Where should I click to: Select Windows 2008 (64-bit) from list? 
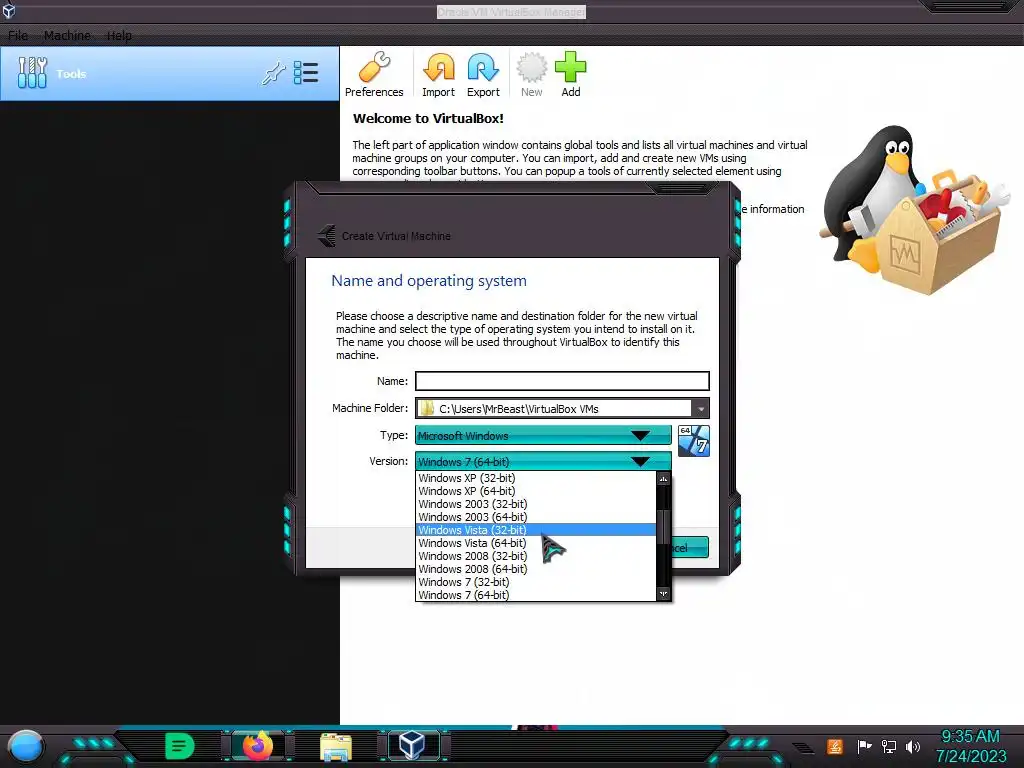coord(536,569)
